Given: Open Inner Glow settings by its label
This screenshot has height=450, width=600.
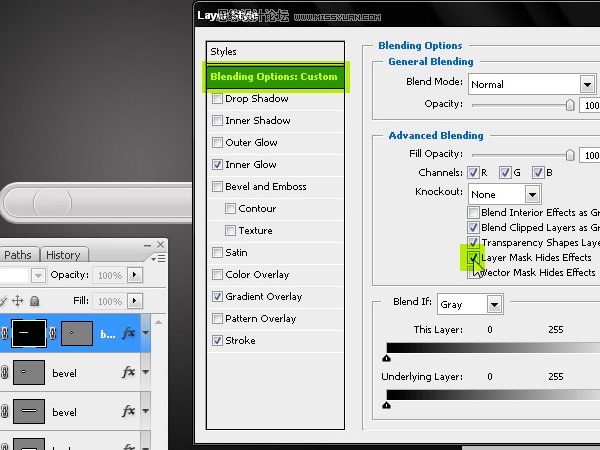Looking at the screenshot, I should pyautogui.click(x=251, y=165).
